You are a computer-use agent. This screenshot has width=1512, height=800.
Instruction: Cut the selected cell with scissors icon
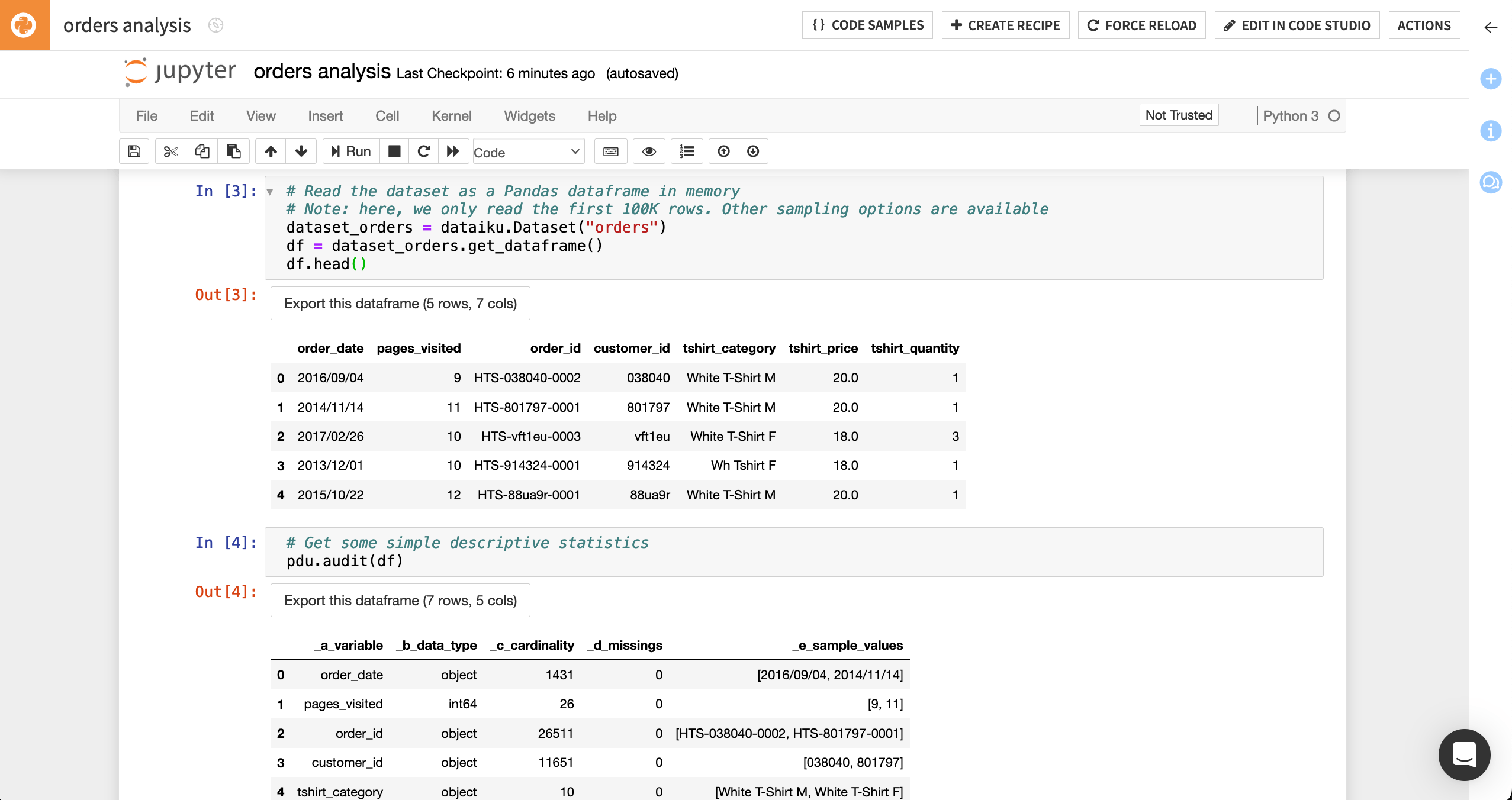[170, 151]
